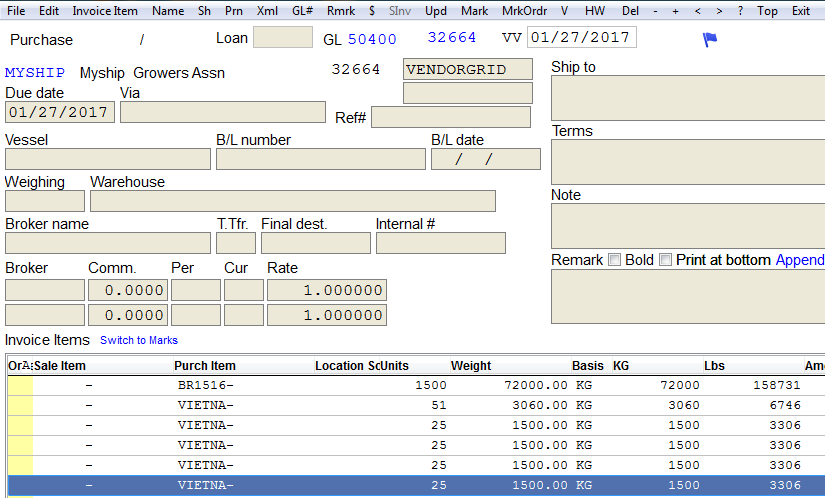Click the Warehouse input field
825x498 pixels.
(293, 201)
